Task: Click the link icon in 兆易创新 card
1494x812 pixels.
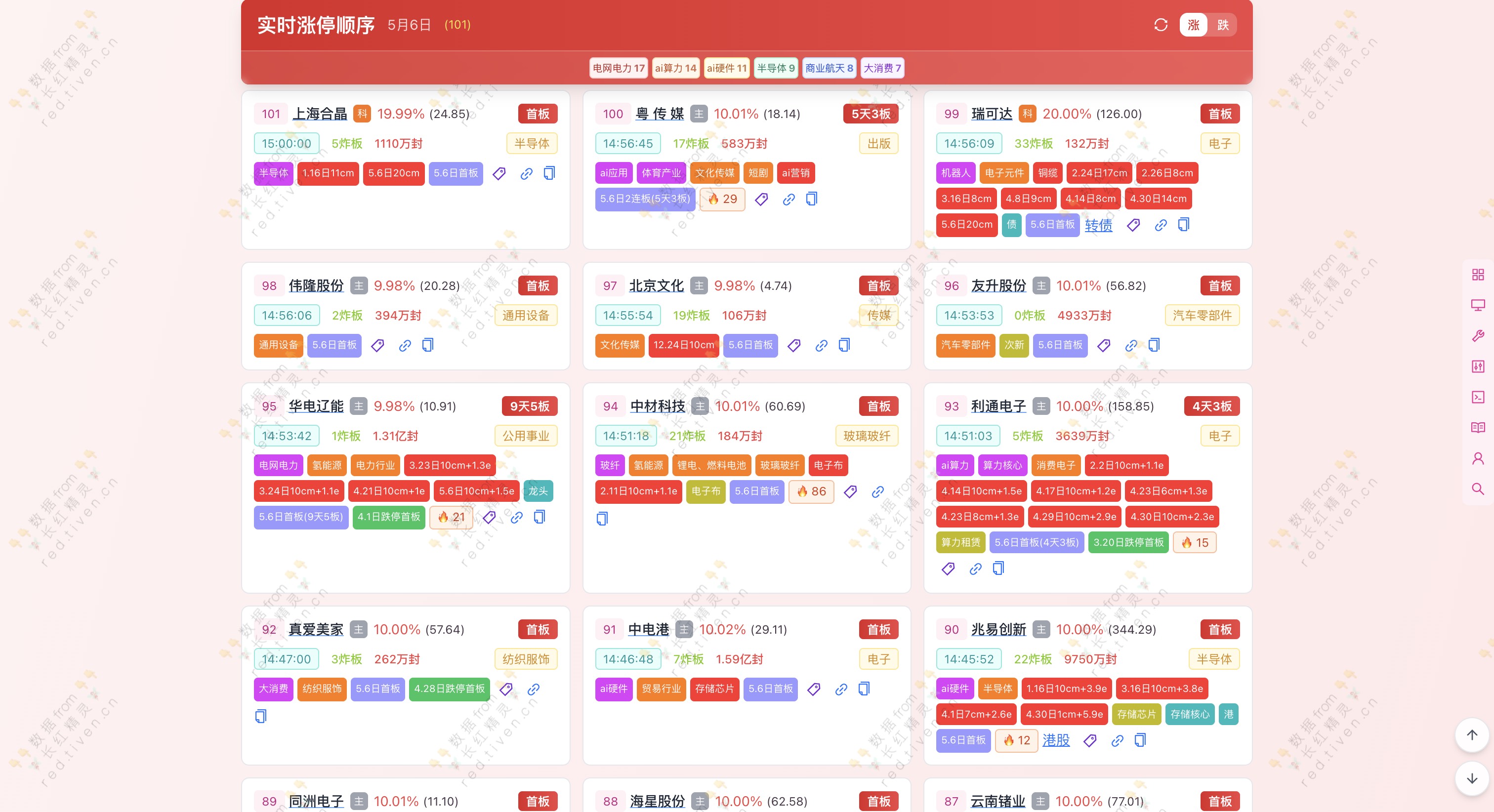Action: [1117, 741]
